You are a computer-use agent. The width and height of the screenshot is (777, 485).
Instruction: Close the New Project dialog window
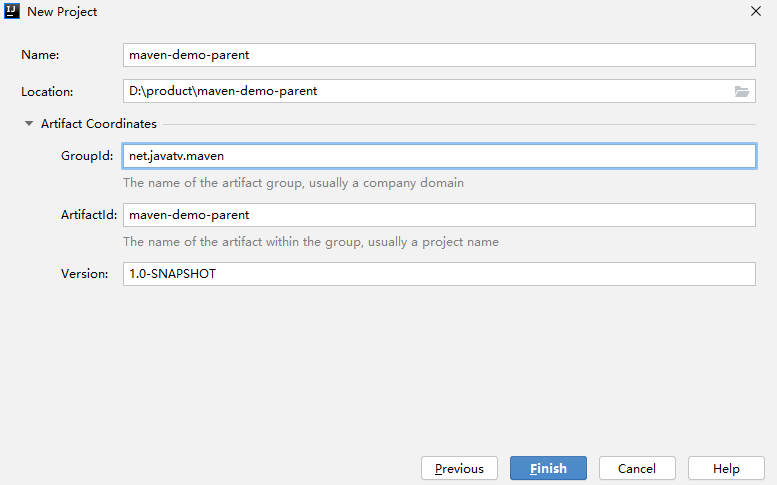pos(755,11)
